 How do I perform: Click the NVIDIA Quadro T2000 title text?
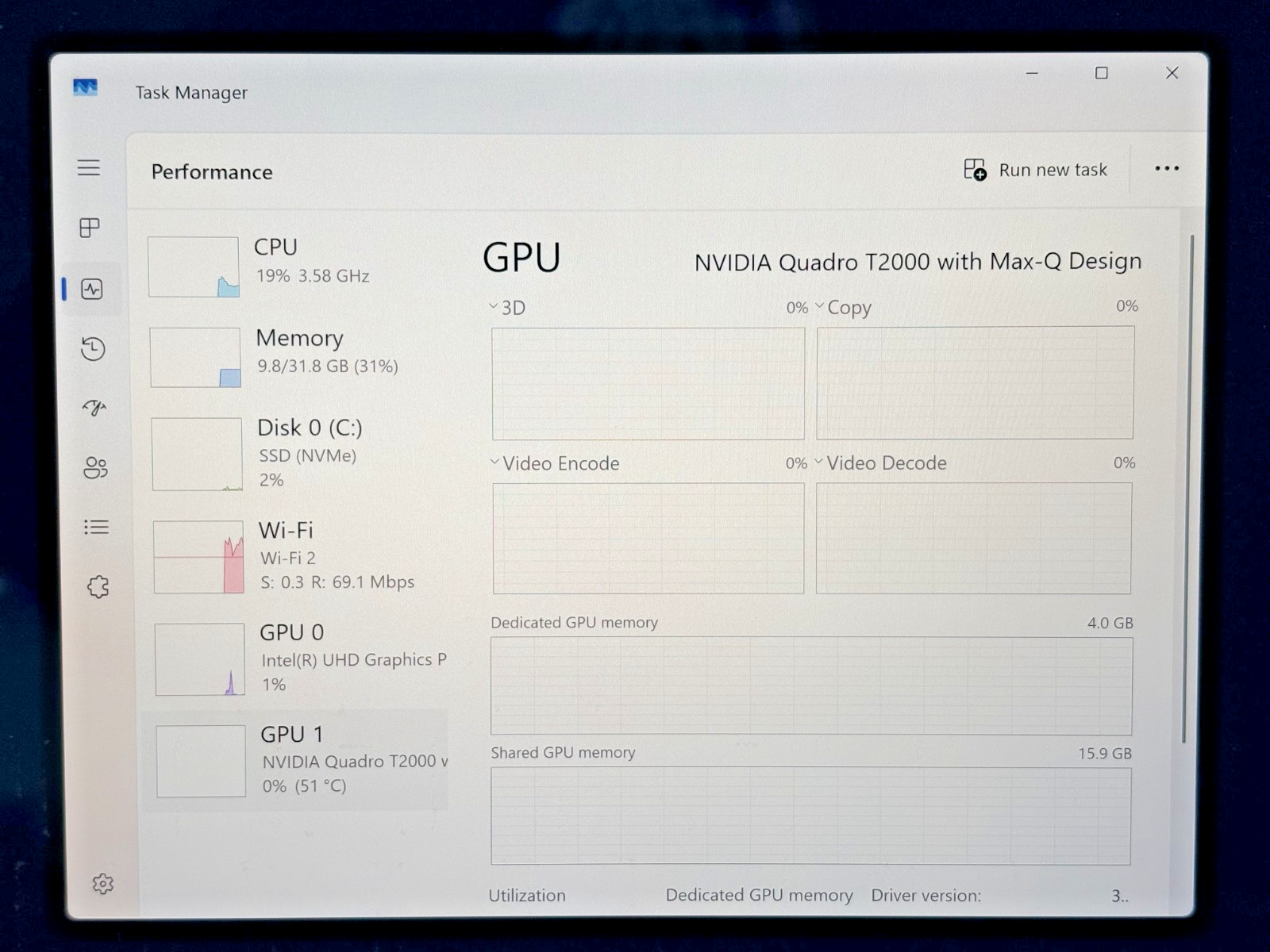(918, 262)
